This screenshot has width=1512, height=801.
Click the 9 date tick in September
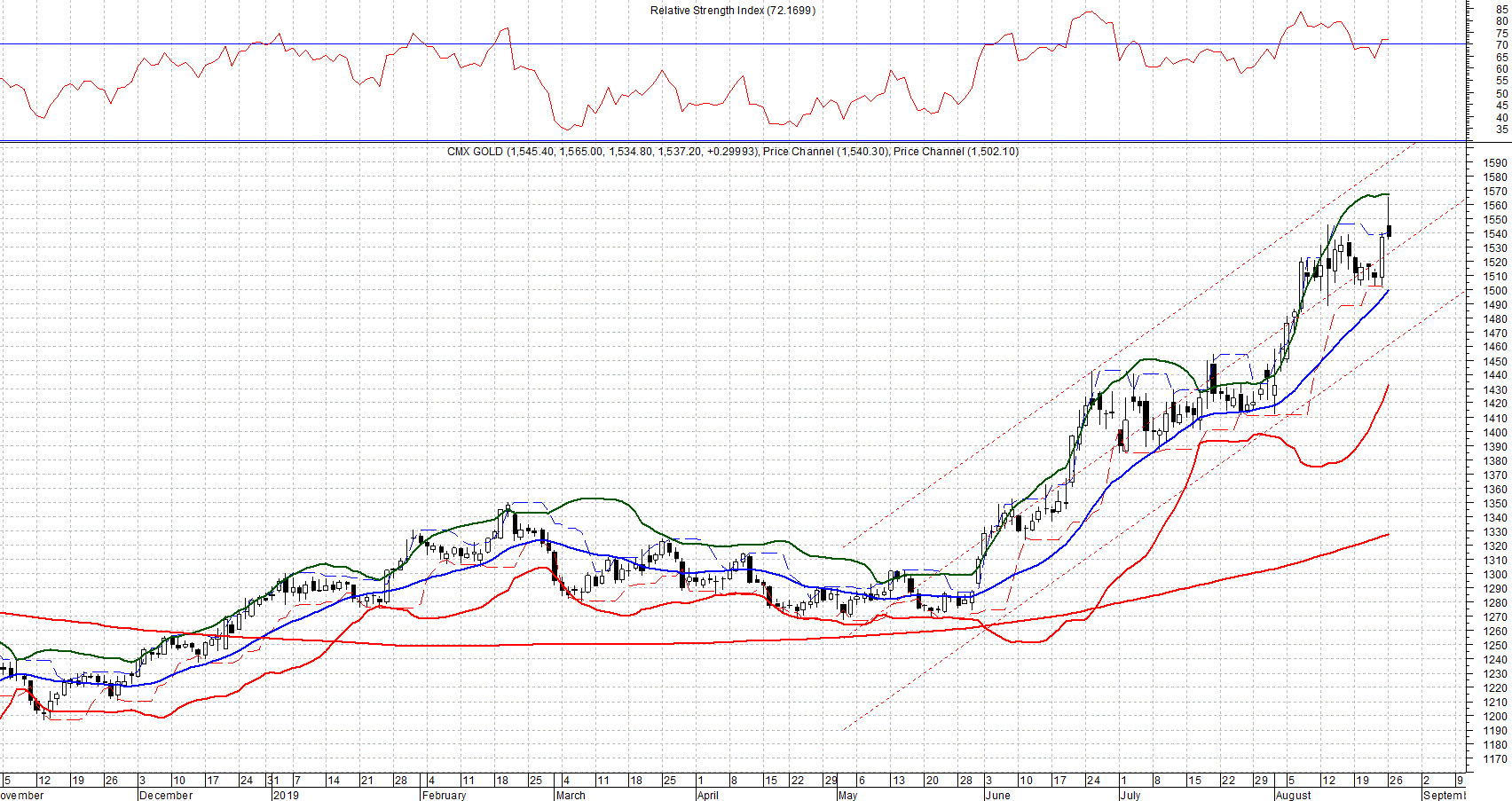pyautogui.click(x=1460, y=781)
